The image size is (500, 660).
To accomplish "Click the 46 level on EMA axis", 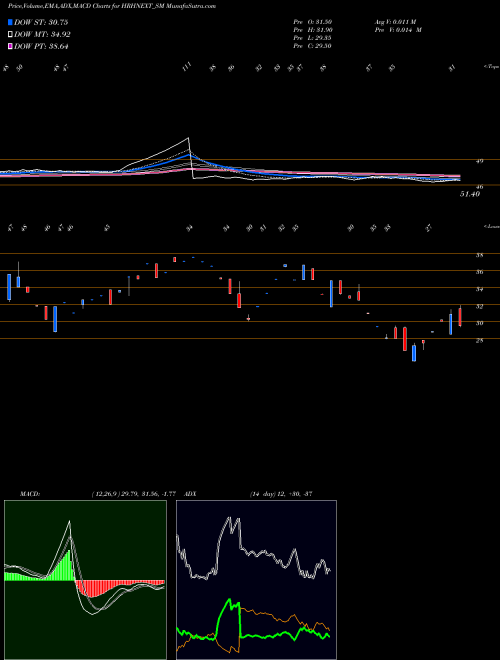I will pos(480,186).
